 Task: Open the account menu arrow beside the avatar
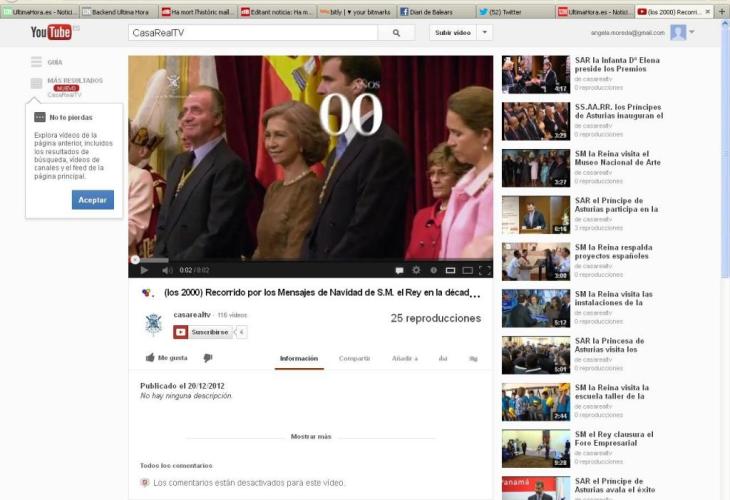click(x=692, y=32)
